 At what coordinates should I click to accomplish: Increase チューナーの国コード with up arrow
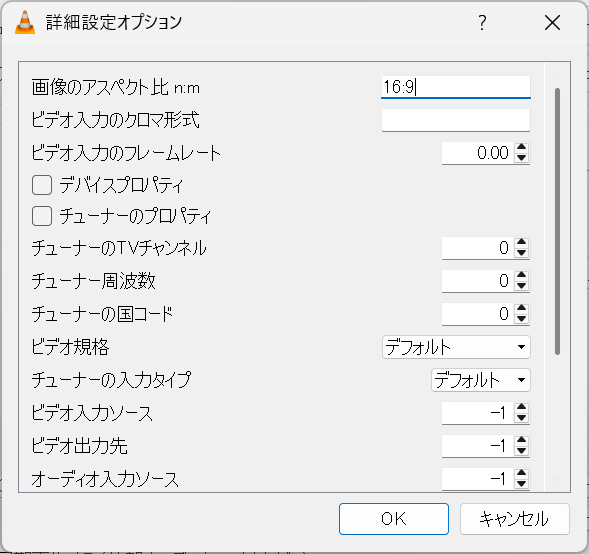click(521, 308)
